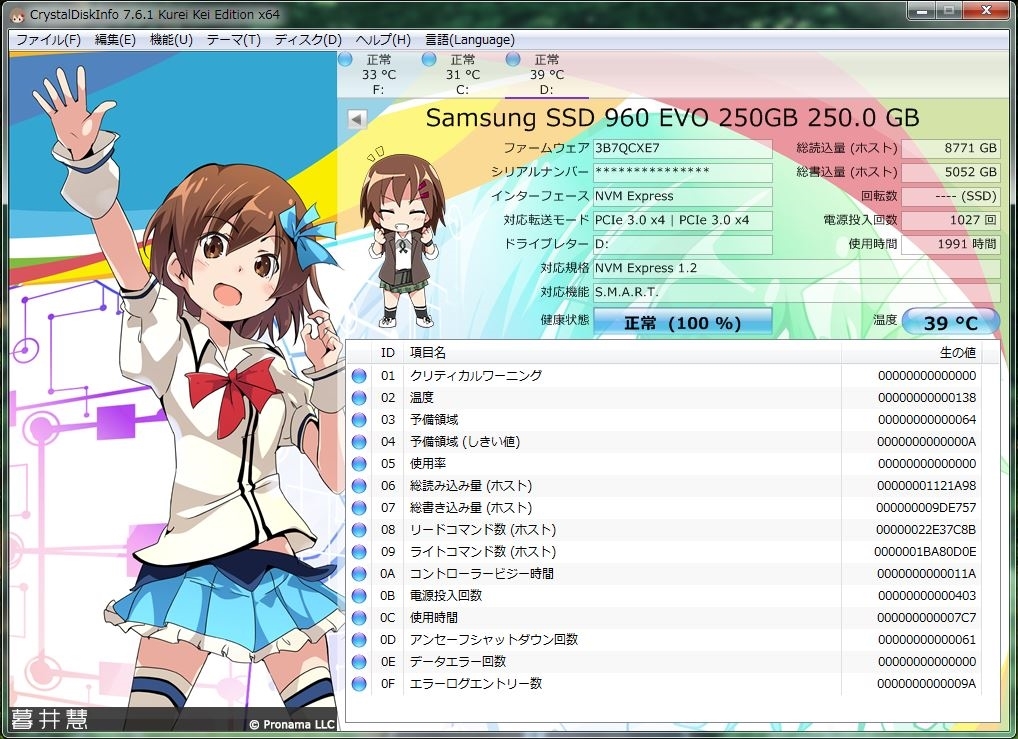
Task: Click the ID column header
Action: 388,353
